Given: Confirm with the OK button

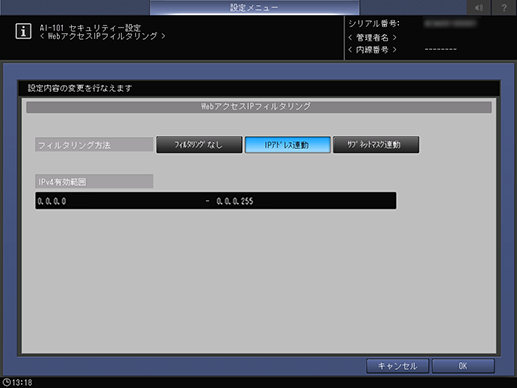Looking at the screenshot, I should pyautogui.click(x=463, y=366).
